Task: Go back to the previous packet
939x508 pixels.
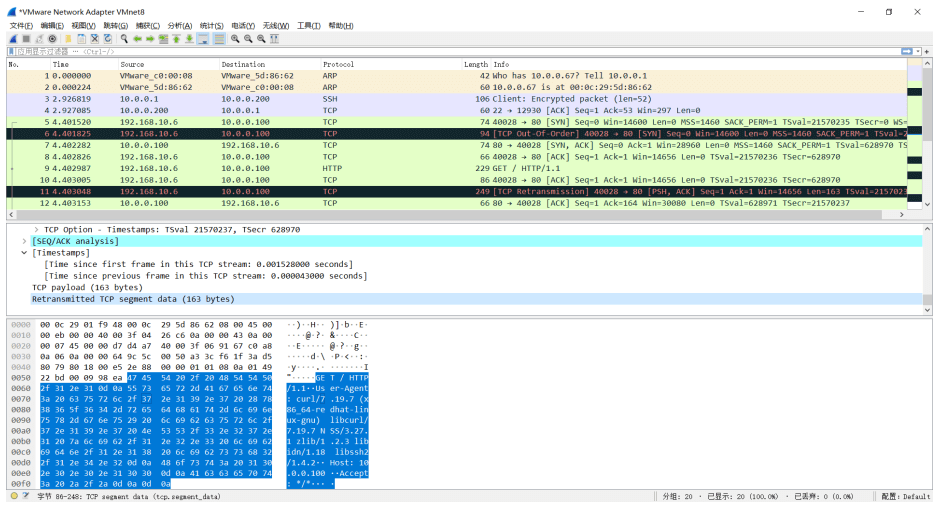Action: point(137,39)
